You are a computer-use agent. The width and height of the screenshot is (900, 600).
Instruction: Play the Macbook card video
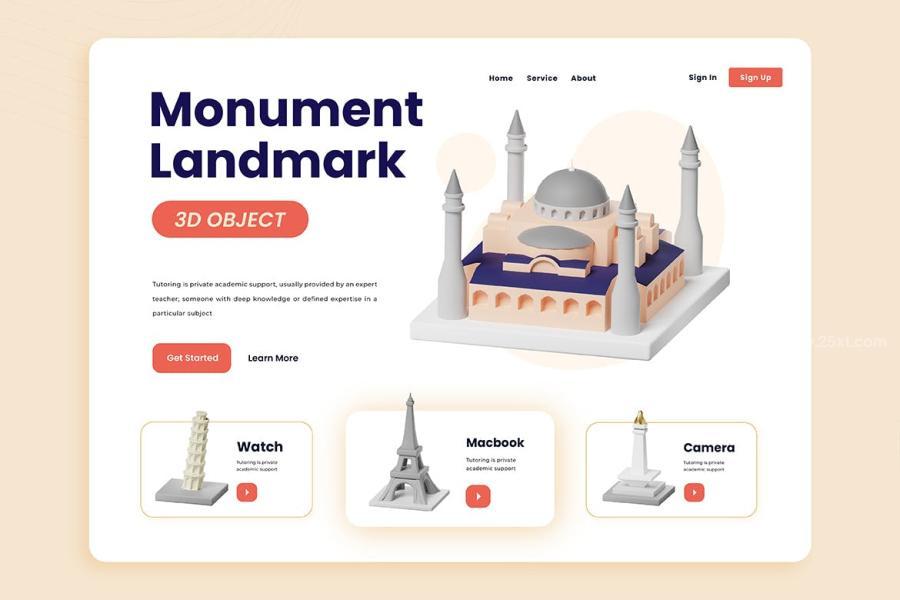click(x=478, y=496)
